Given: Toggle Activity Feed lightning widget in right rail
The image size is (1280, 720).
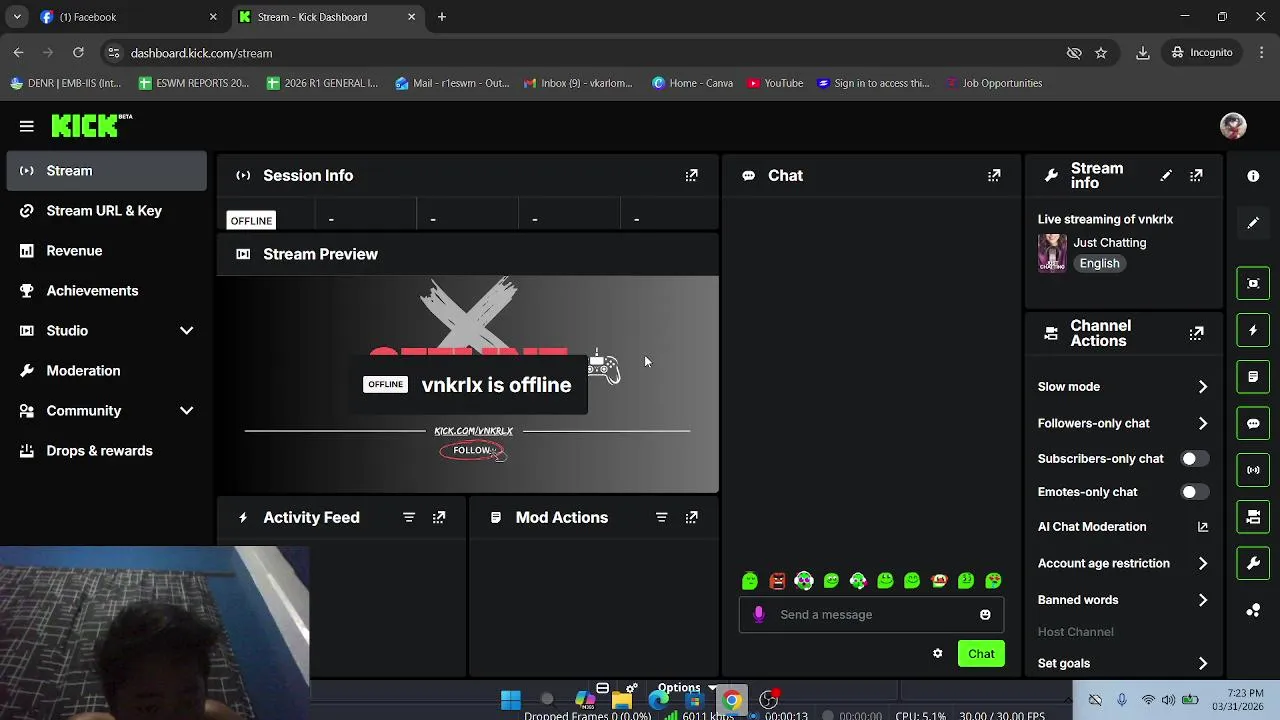Looking at the screenshot, I should (x=1253, y=330).
